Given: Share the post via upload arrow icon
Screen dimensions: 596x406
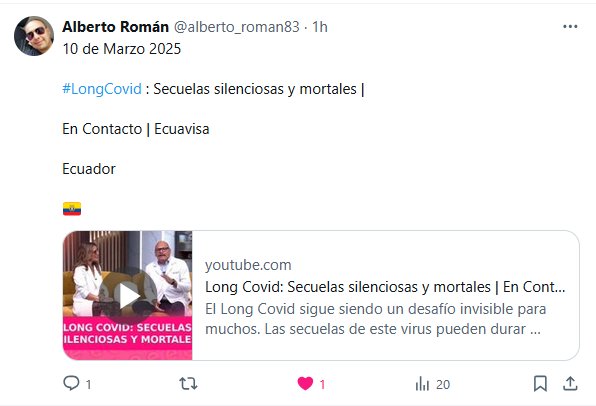Looking at the screenshot, I should (x=570, y=384).
